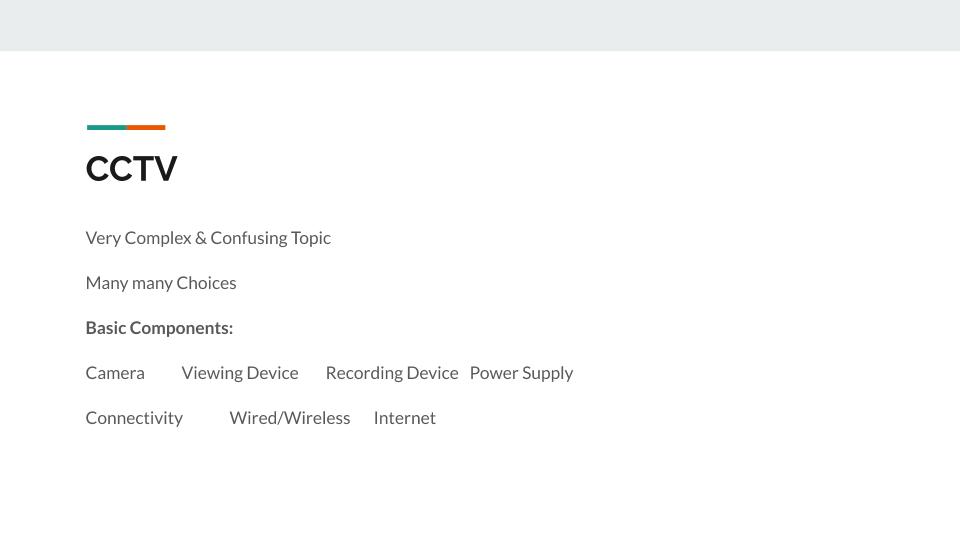Select the 'Basic Components:' bold heading
This screenshot has width=960, height=540.
[x=159, y=328]
